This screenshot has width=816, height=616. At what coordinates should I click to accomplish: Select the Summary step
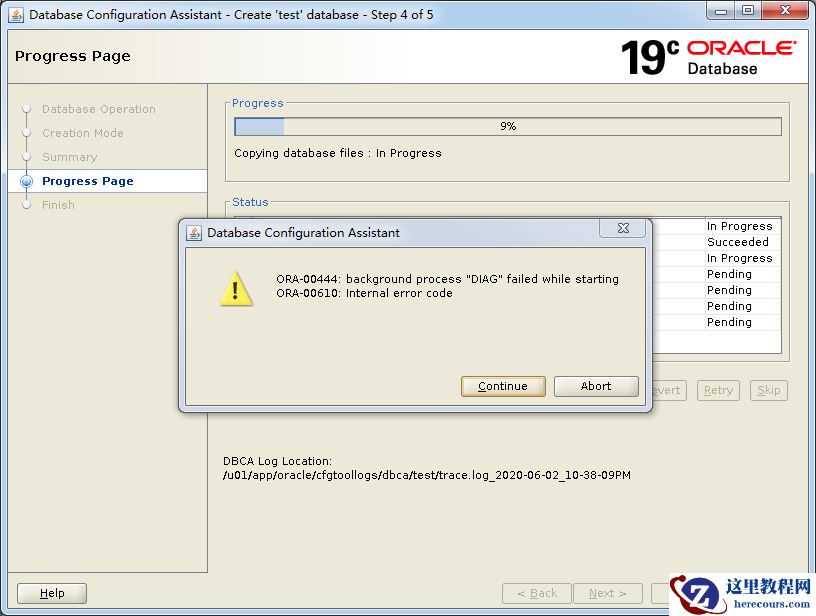coord(69,157)
